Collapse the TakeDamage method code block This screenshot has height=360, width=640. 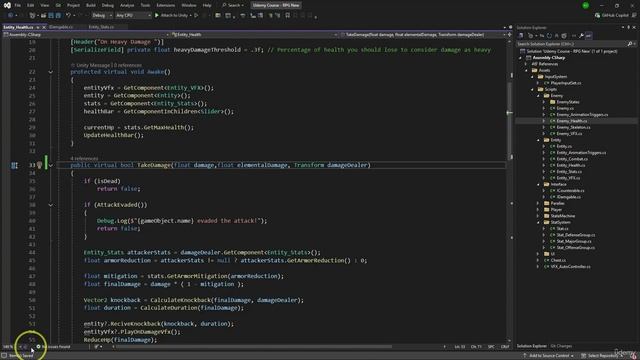pos(51,165)
